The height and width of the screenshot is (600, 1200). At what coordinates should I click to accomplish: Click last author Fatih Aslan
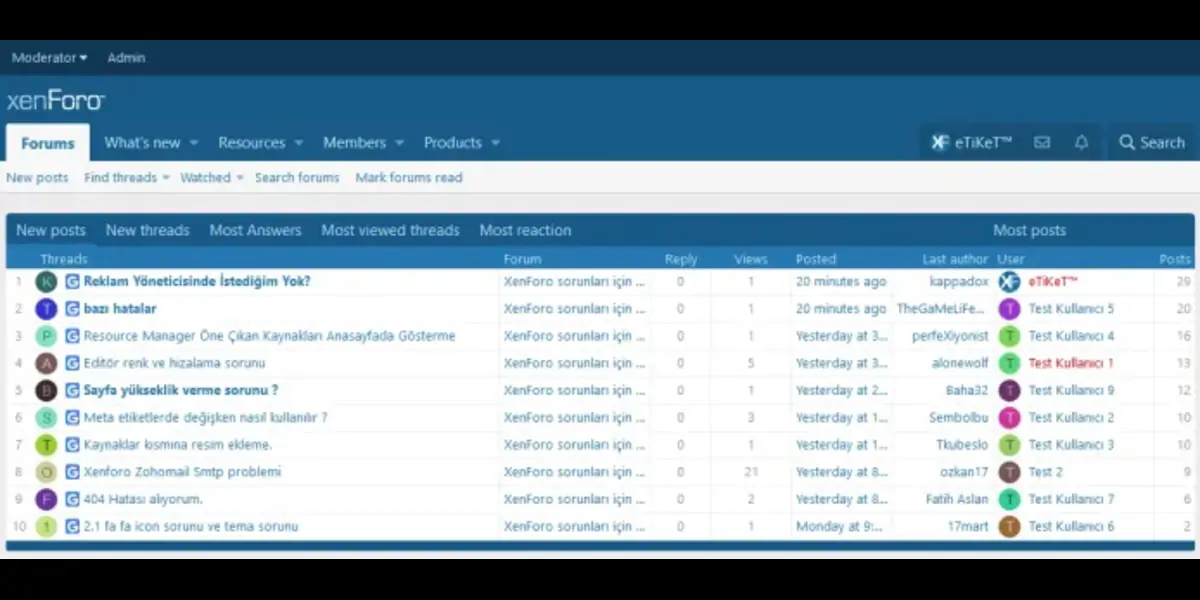[x=957, y=499]
